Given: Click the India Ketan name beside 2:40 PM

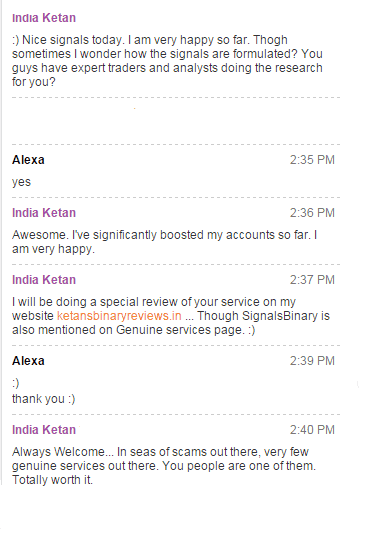Looking at the screenshot, I should (44, 430).
